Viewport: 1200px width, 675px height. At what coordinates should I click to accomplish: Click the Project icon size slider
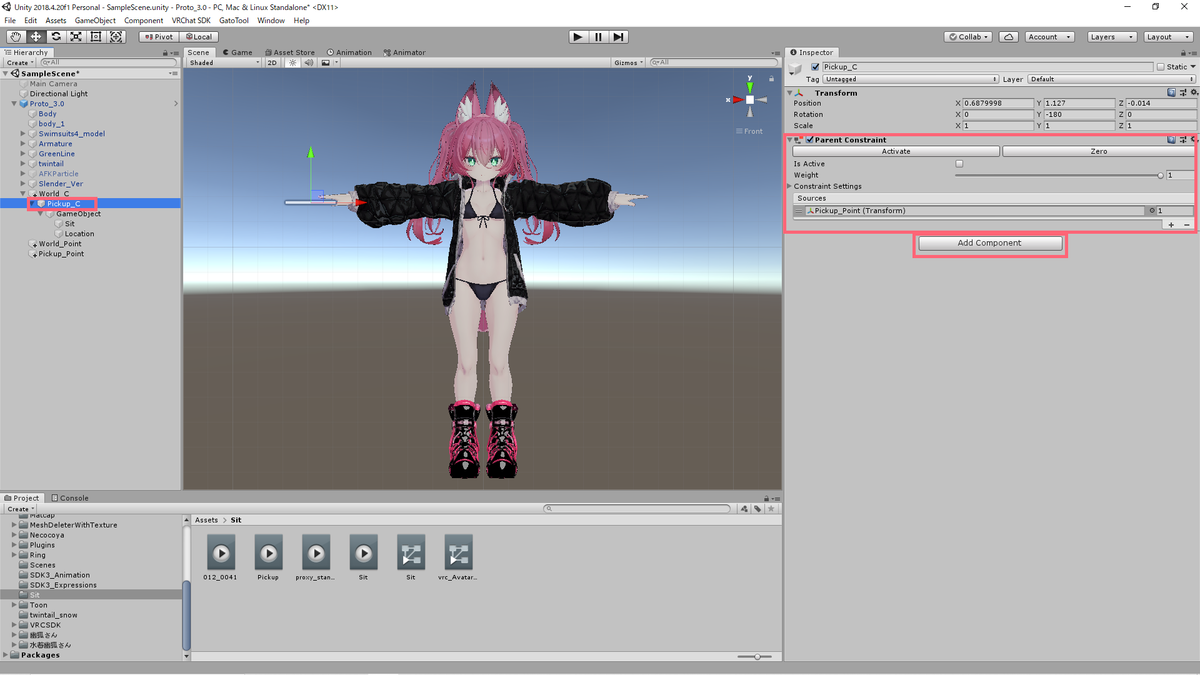(x=757, y=657)
